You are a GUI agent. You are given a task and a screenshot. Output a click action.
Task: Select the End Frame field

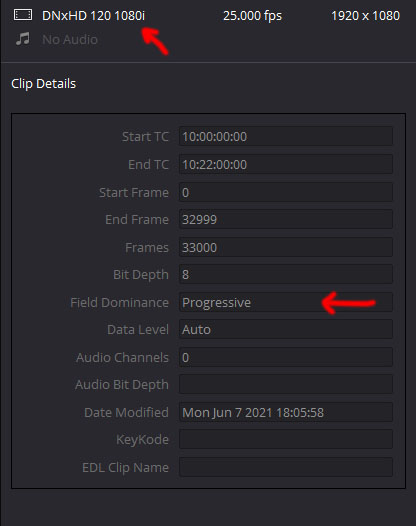pyautogui.click(x=286, y=219)
